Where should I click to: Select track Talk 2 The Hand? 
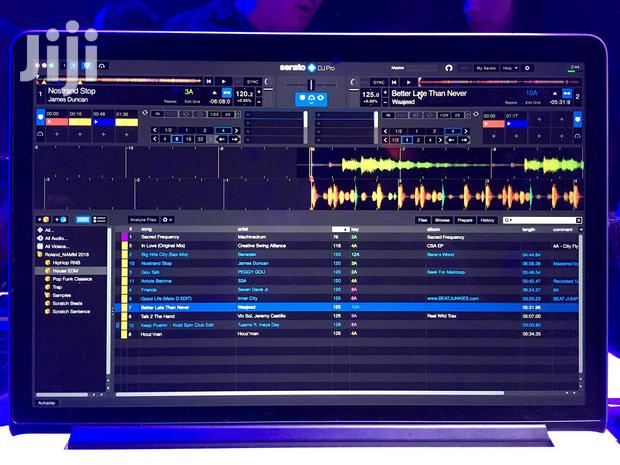click(x=158, y=316)
